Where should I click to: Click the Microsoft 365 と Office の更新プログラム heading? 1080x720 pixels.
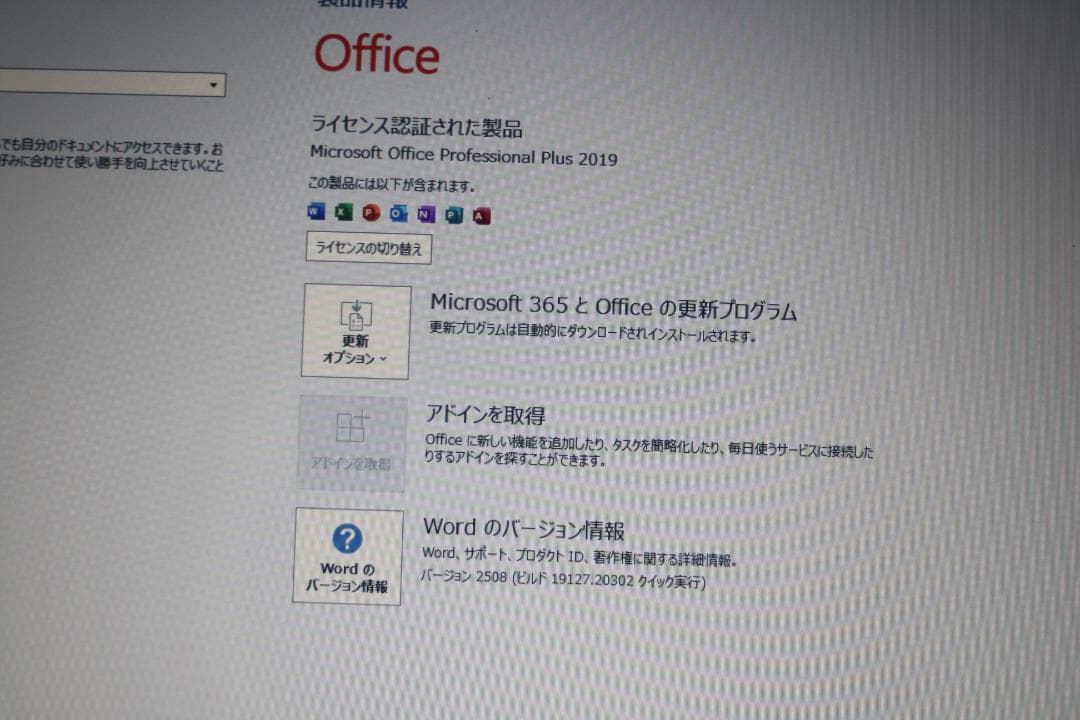coord(613,307)
